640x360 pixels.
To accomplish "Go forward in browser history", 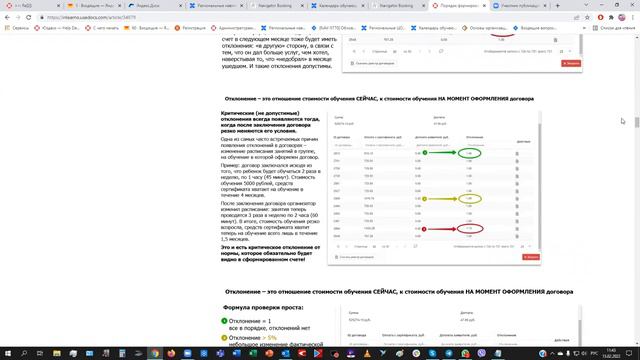I will (x=18, y=18).
